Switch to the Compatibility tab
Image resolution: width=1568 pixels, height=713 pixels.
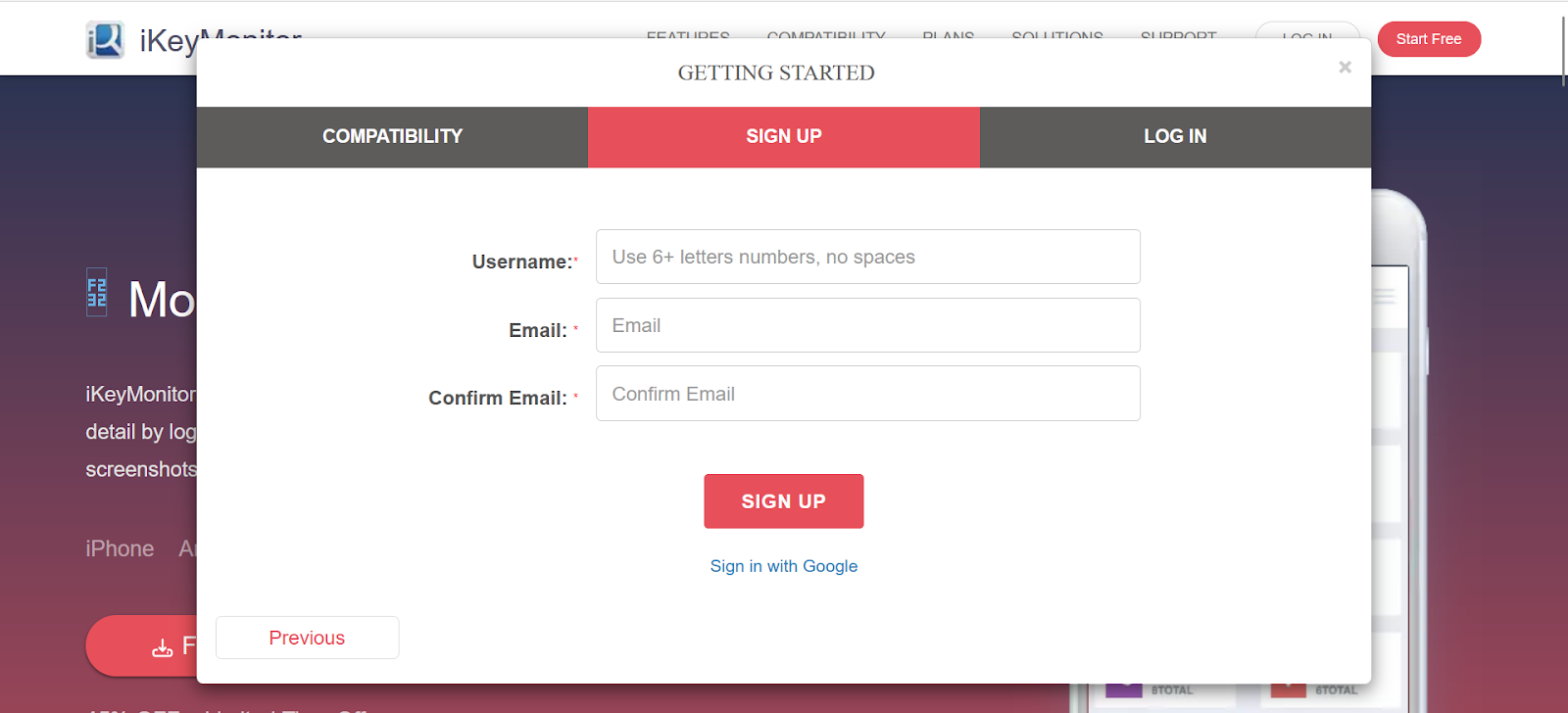tap(392, 137)
